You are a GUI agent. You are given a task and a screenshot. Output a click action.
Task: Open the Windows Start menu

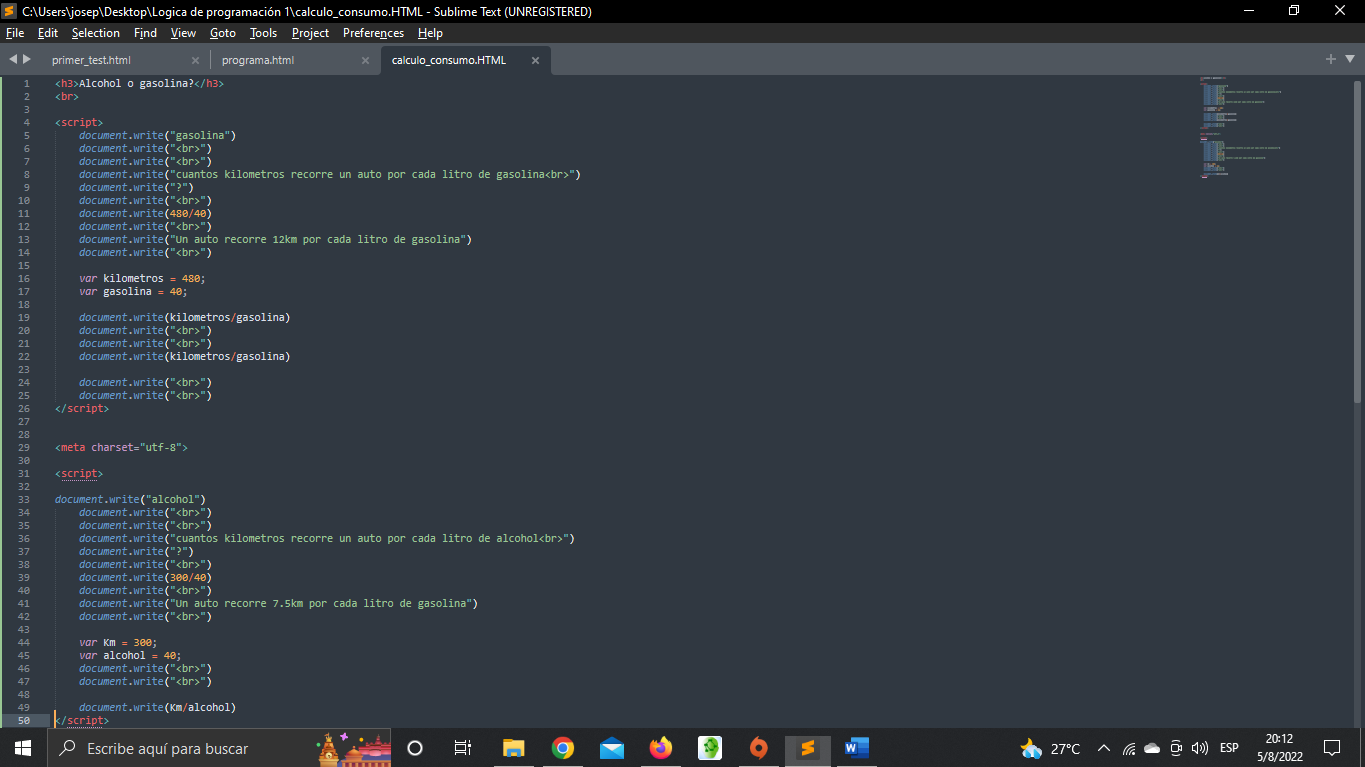23,748
